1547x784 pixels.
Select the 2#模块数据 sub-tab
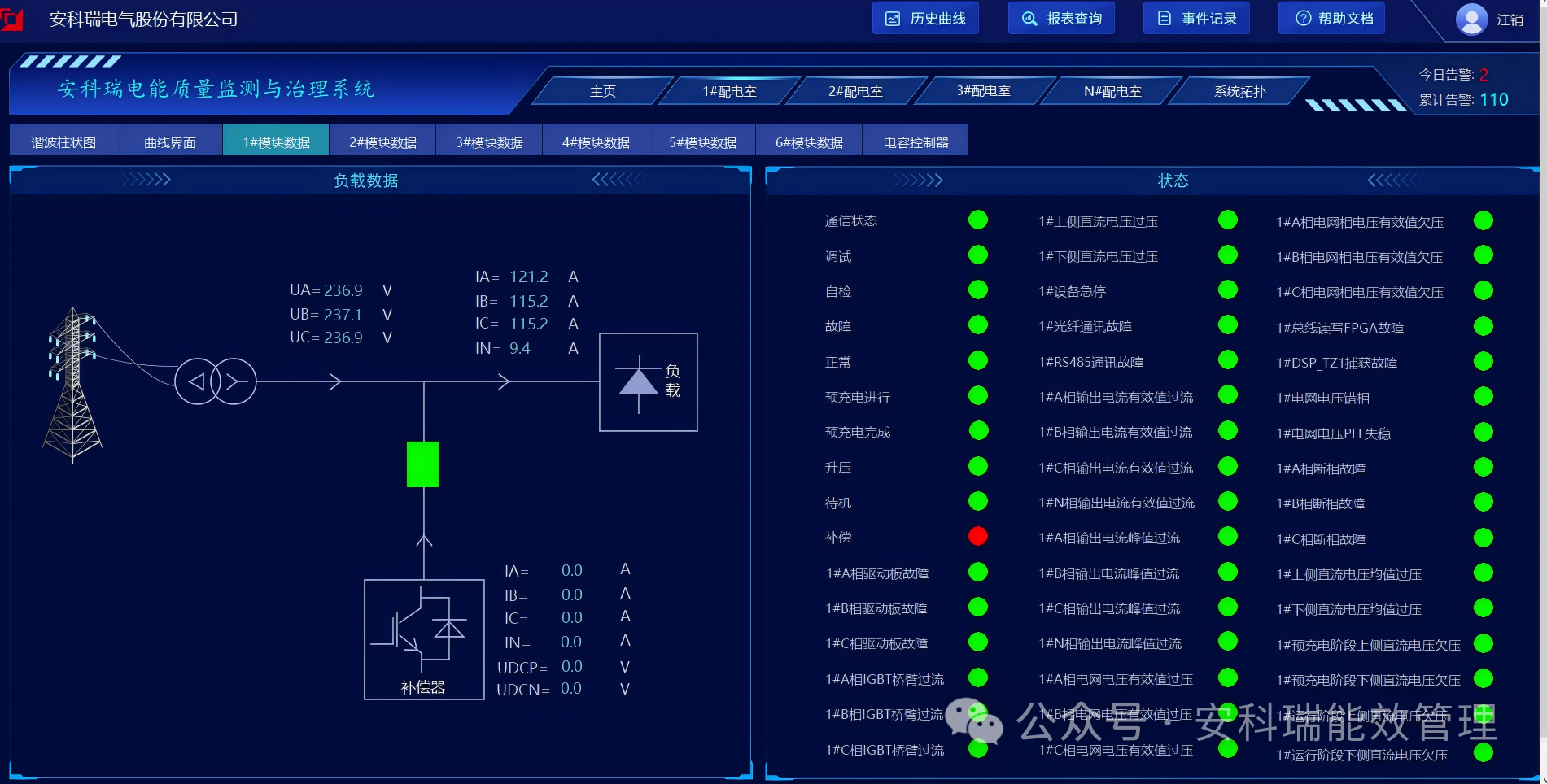(x=382, y=142)
